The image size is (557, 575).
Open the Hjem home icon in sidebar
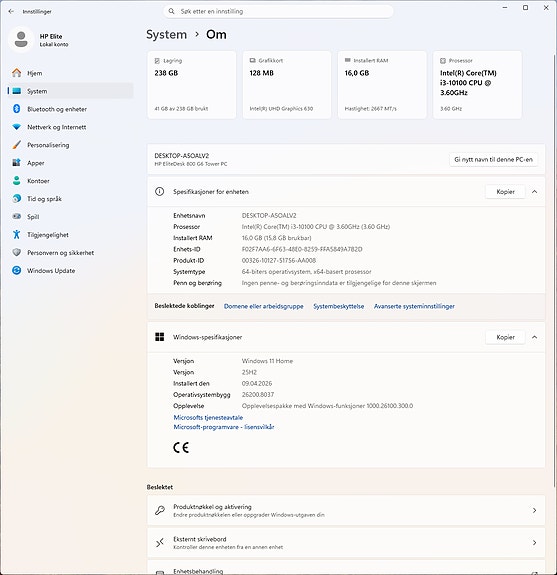[x=17, y=73]
